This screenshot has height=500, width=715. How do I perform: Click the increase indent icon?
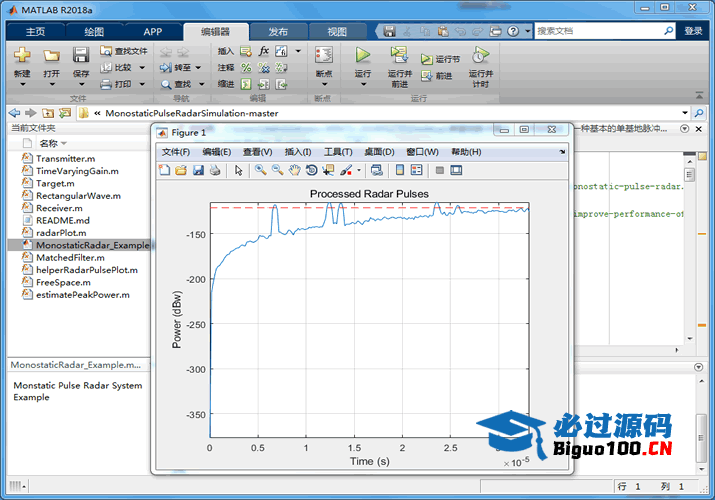pos(264,84)
